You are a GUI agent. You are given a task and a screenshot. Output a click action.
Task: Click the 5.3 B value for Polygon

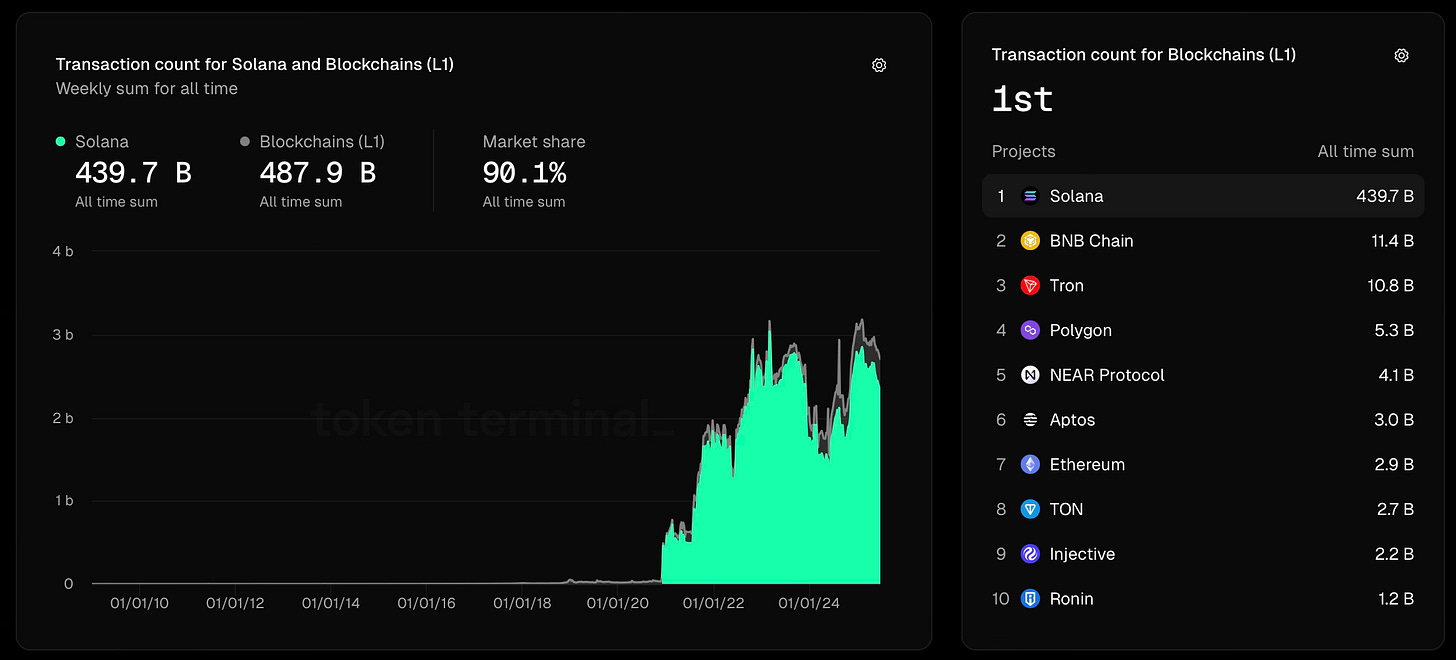coord(1396,330)
